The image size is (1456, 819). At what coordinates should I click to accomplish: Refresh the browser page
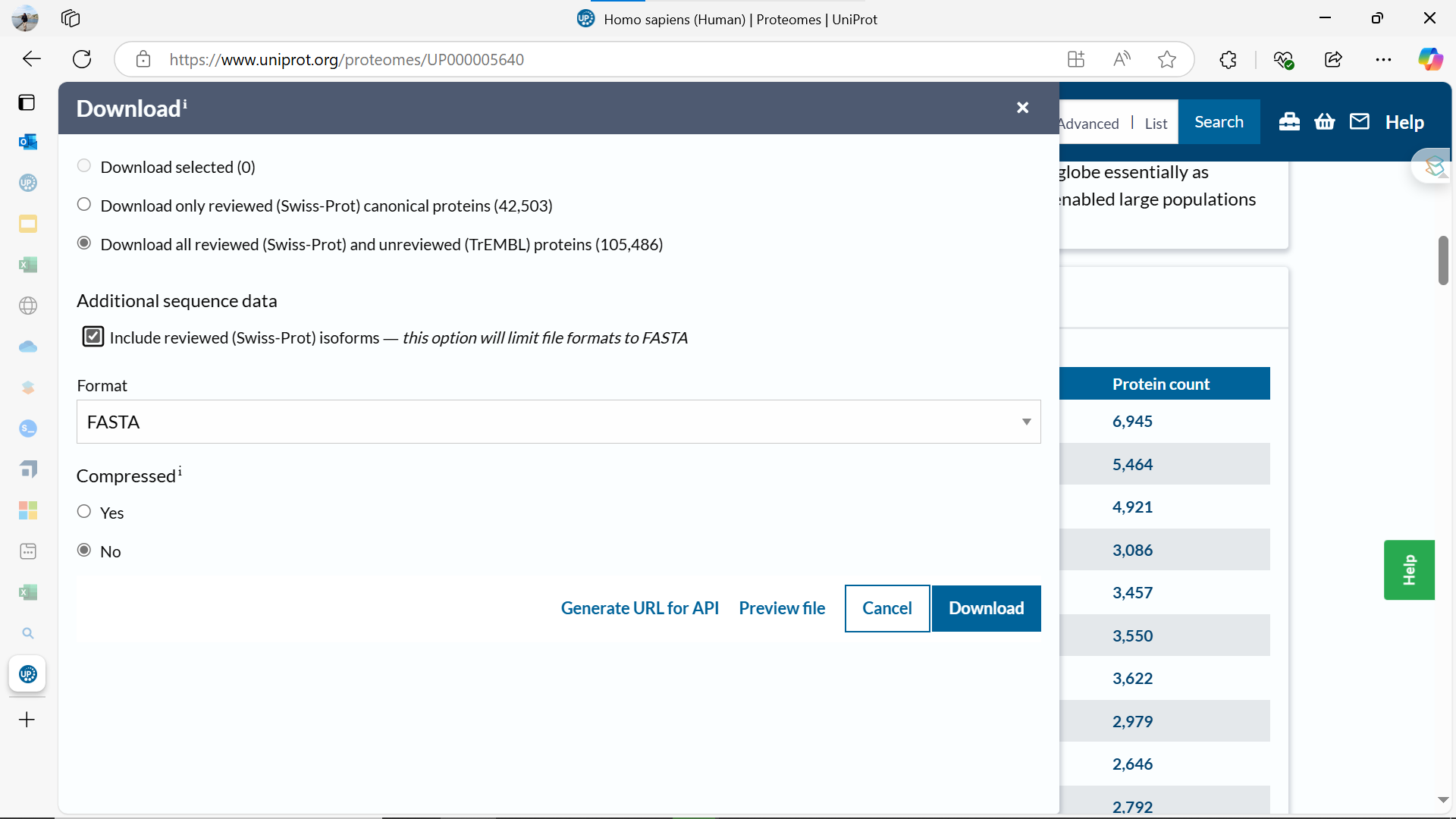click(x=82, y=59)
